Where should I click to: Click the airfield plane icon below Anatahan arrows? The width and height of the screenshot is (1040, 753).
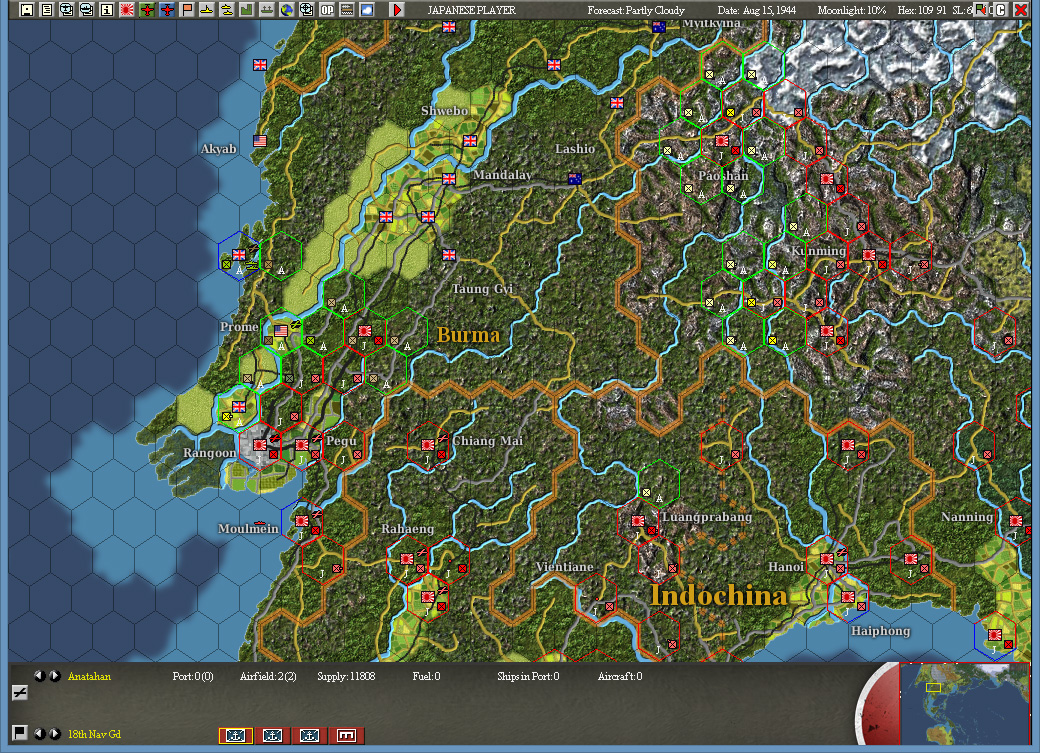[20, 693]
